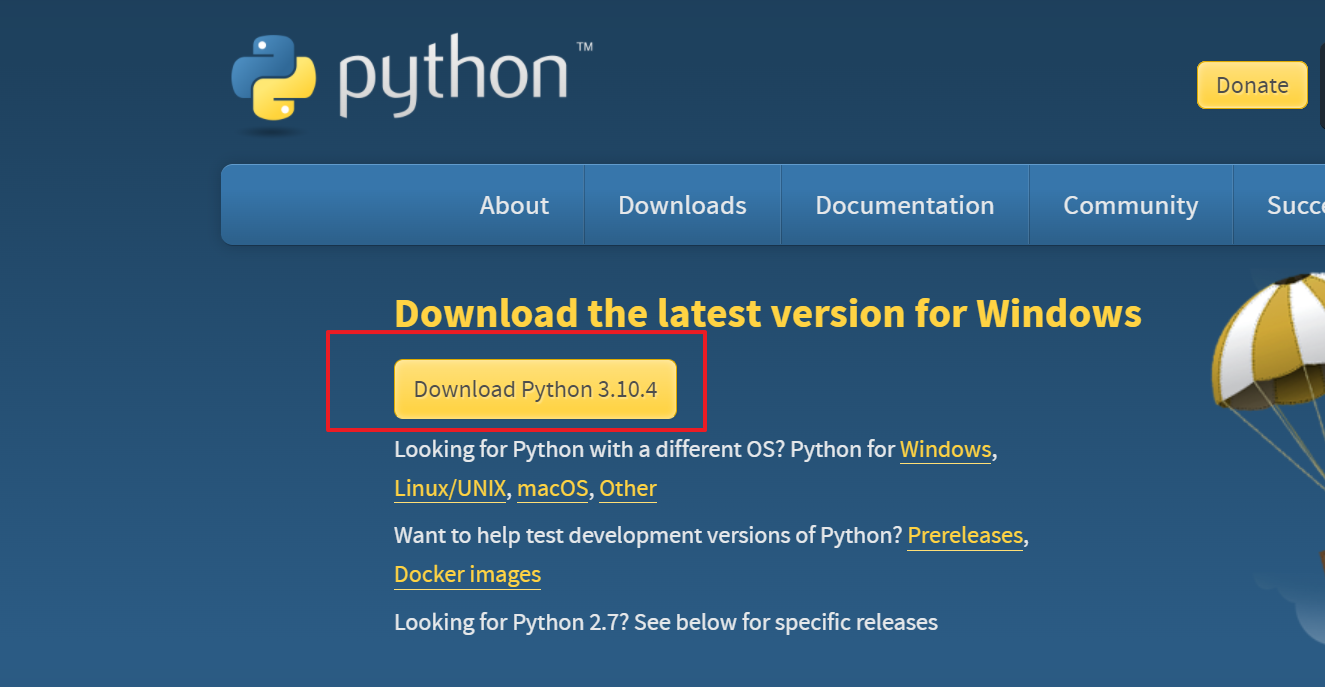The width and height of the screenshot is (1325, 687).
Task: Click the heading 'Download the latest version for Windows'
Action: click(x=768, y=313)
